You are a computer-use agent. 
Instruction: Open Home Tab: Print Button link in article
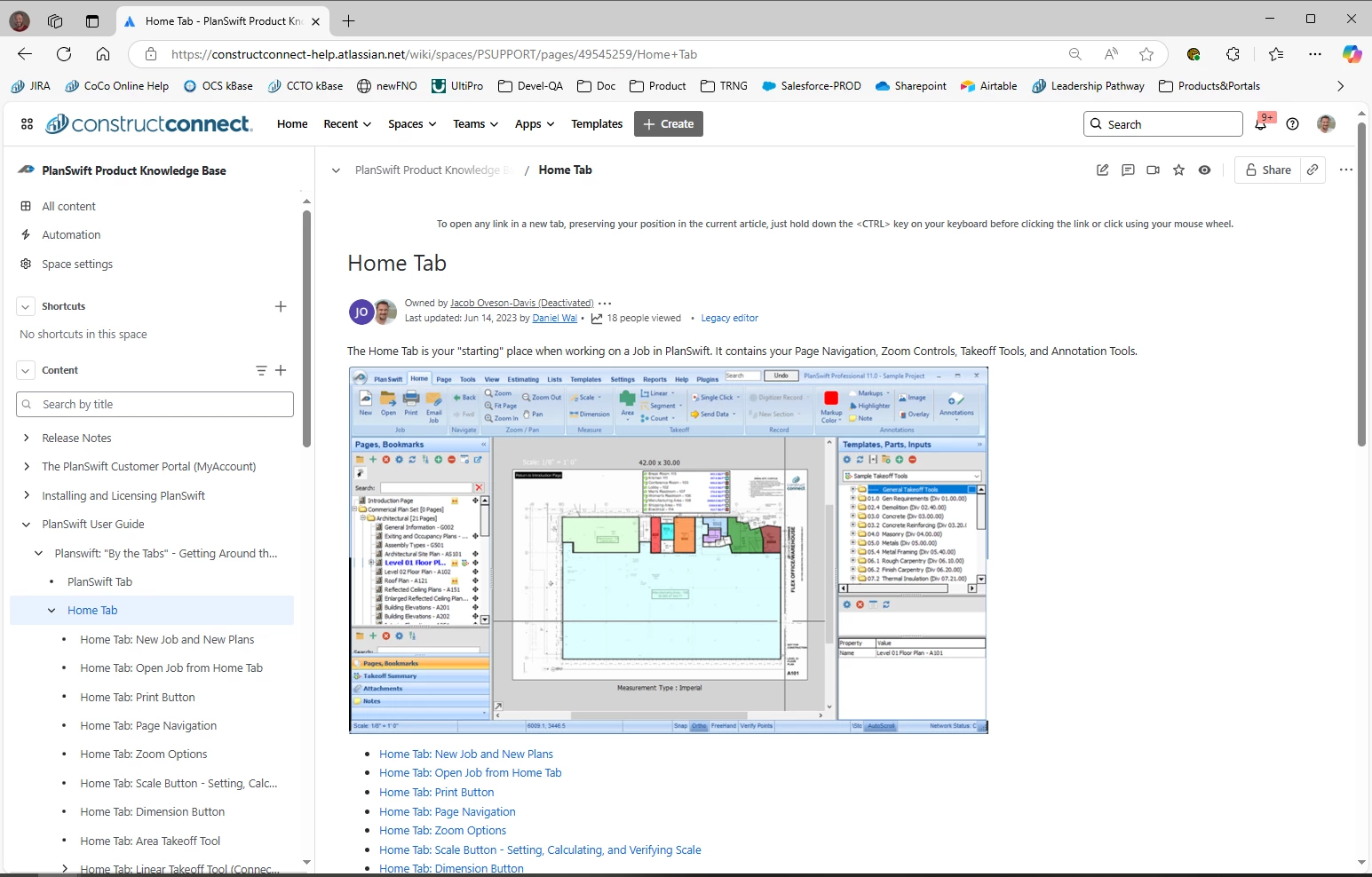(x=436, y=792)
